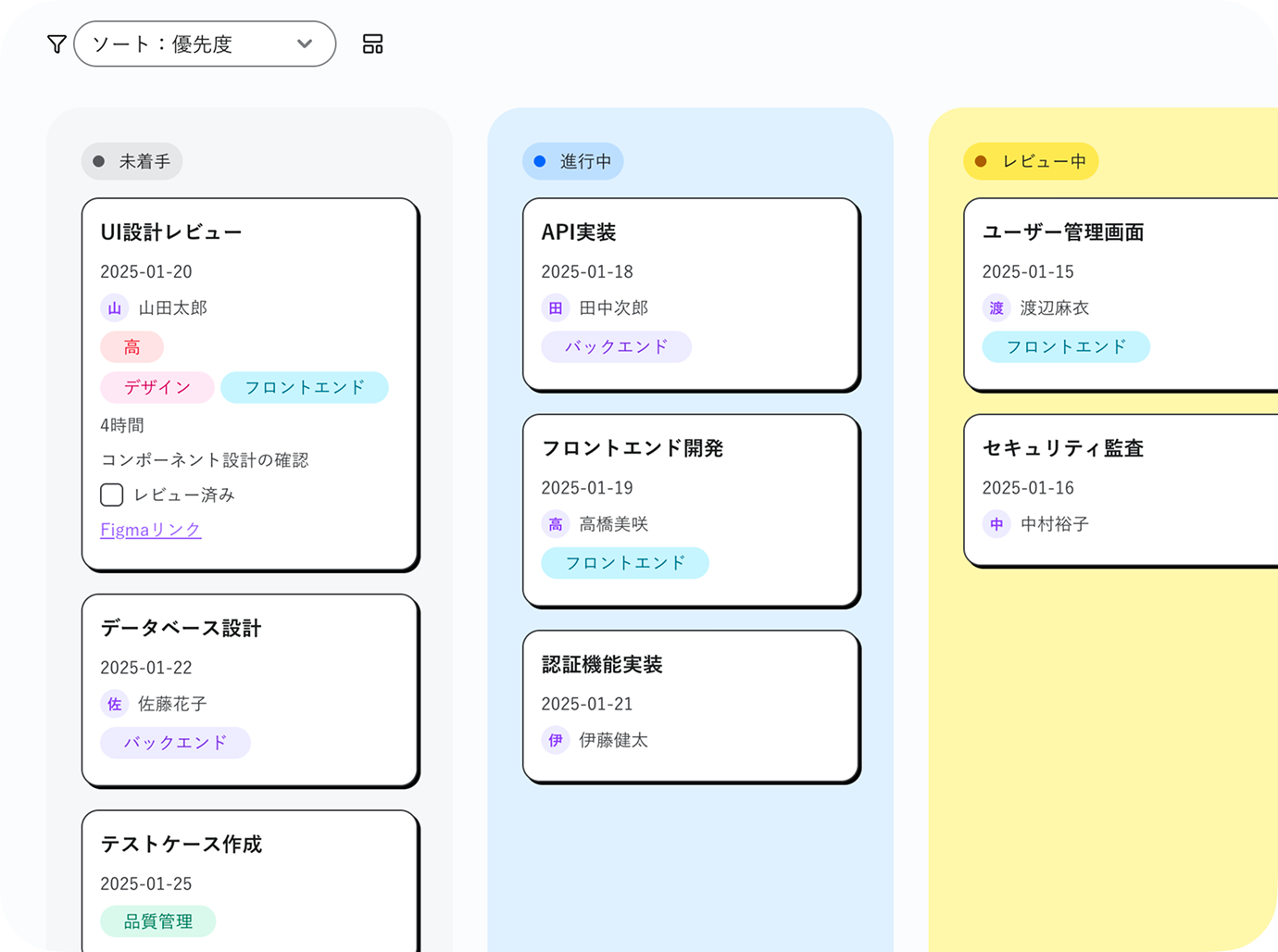Click フロントエンド tag on ユーザー管理画面 card
The height and width of the screenshot is (952, 1278).
tap(1066, 346)
